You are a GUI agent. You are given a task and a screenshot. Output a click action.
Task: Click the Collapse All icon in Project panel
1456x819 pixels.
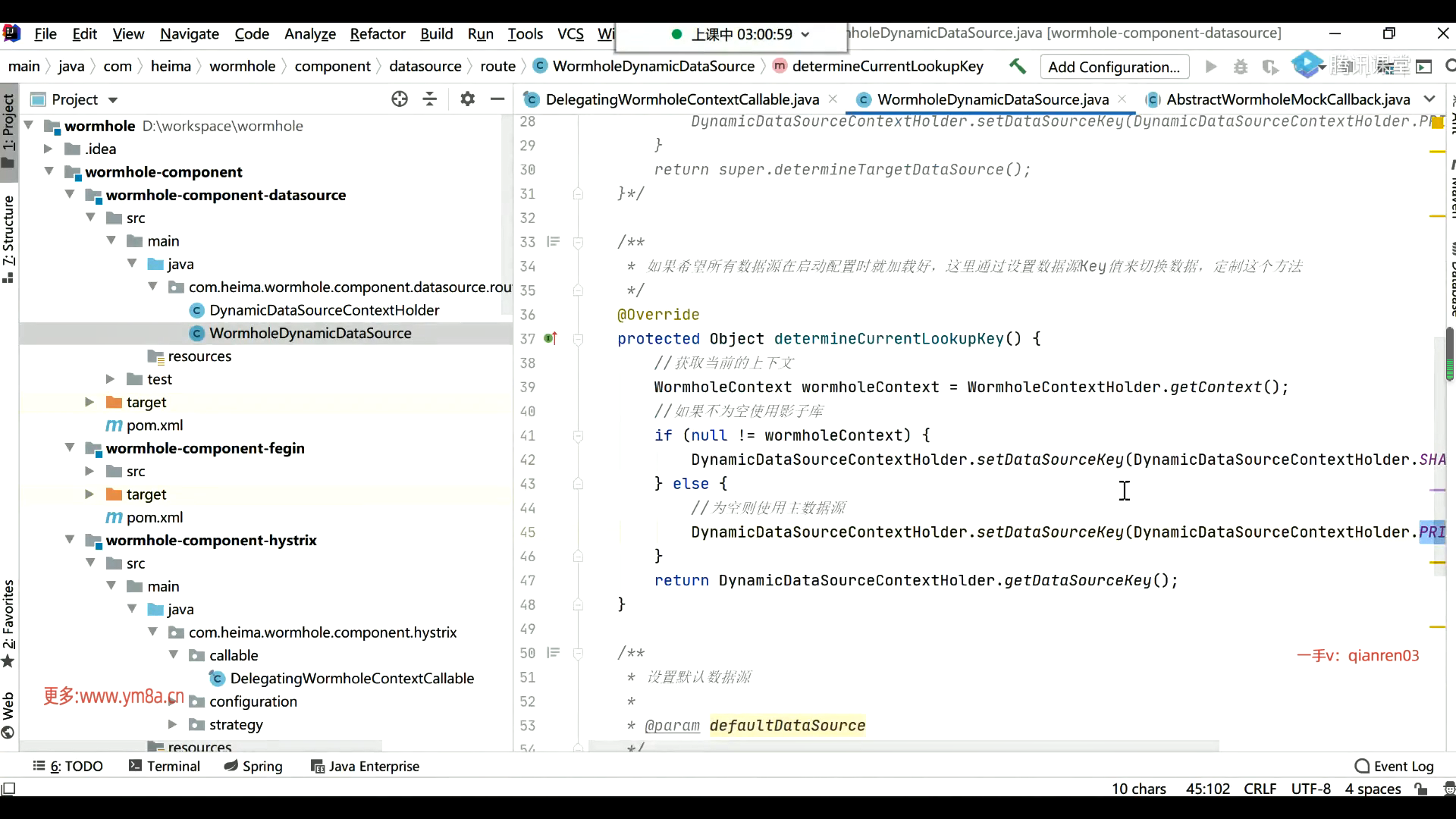430,99
